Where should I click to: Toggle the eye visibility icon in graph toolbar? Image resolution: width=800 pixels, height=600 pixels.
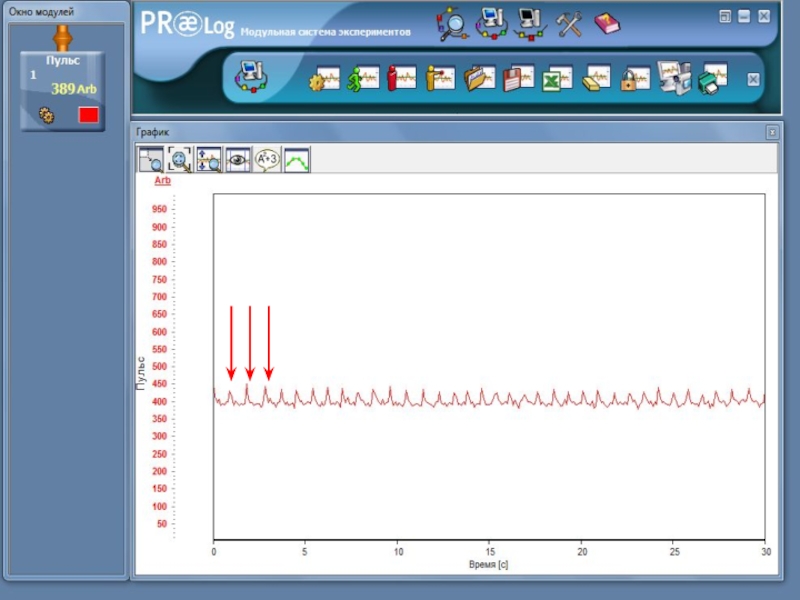238,159
